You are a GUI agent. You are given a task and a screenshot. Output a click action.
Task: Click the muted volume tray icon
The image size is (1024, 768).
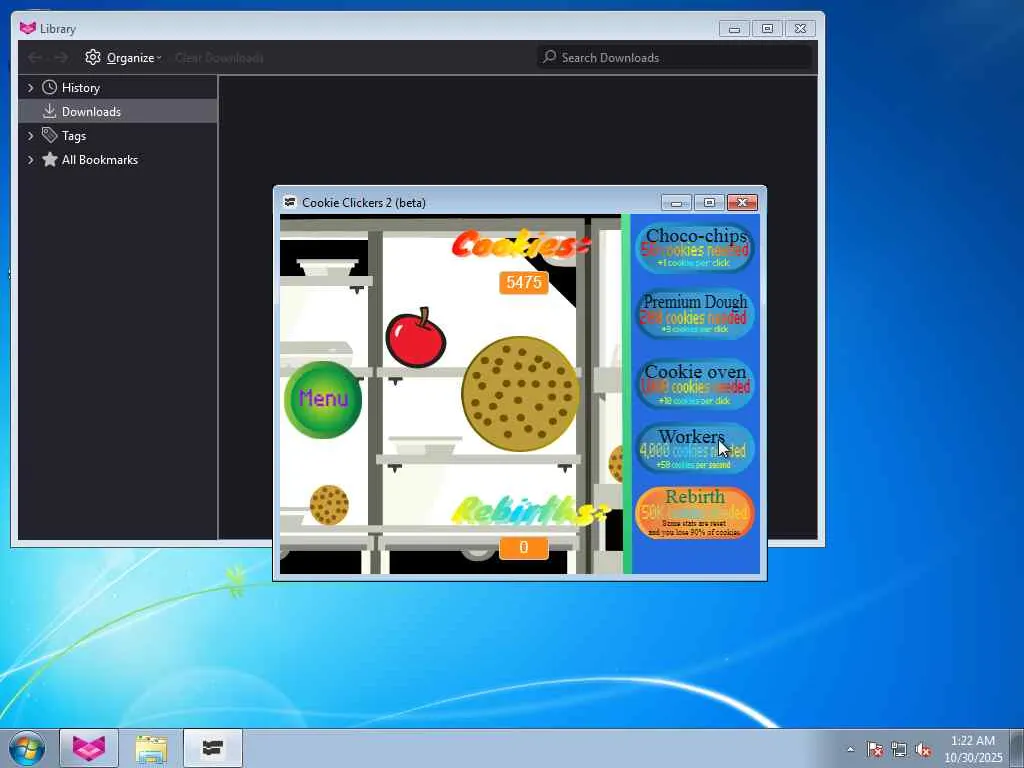[923, 749]
